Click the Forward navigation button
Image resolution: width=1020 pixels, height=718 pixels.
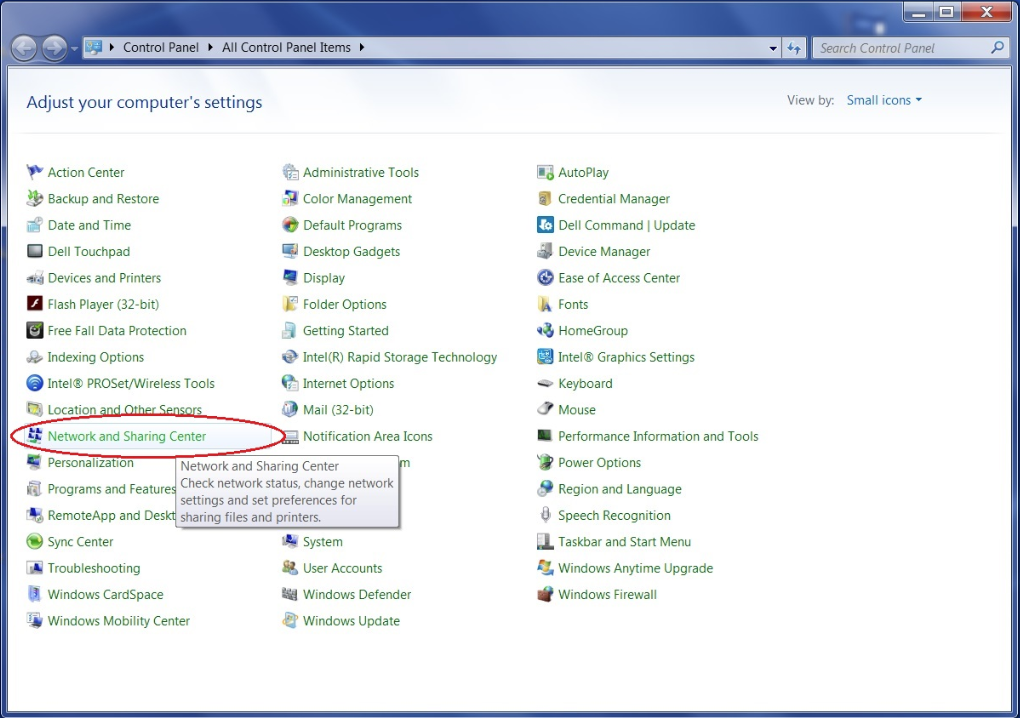(55, 48)
